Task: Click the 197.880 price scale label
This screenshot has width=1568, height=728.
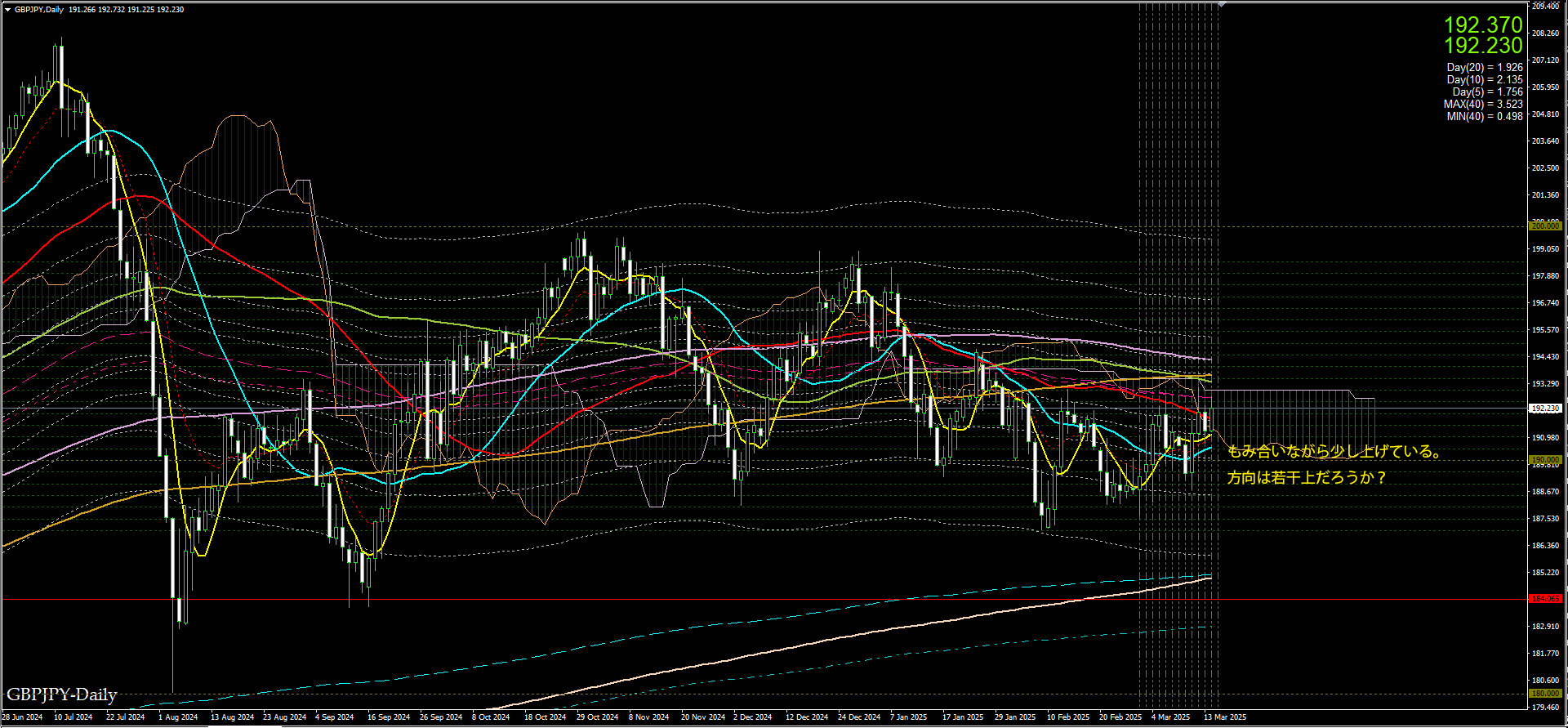Action: (x=1545, y=276)
